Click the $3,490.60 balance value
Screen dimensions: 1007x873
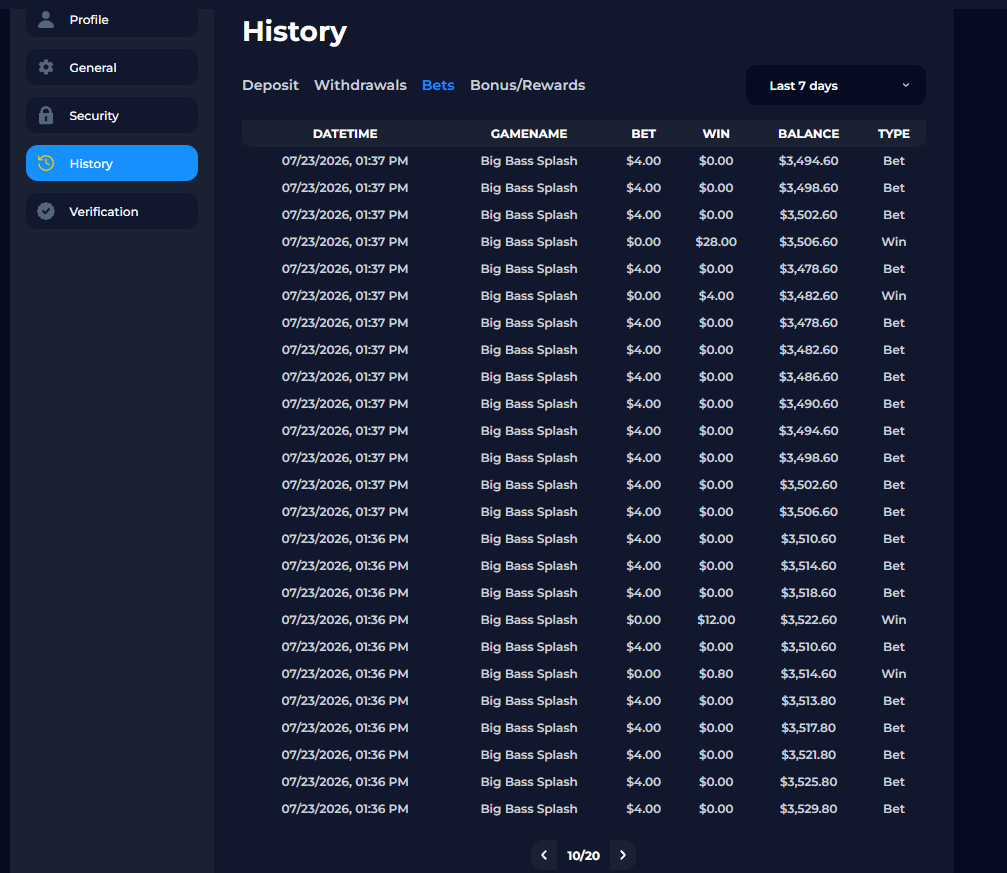(809, 404)
